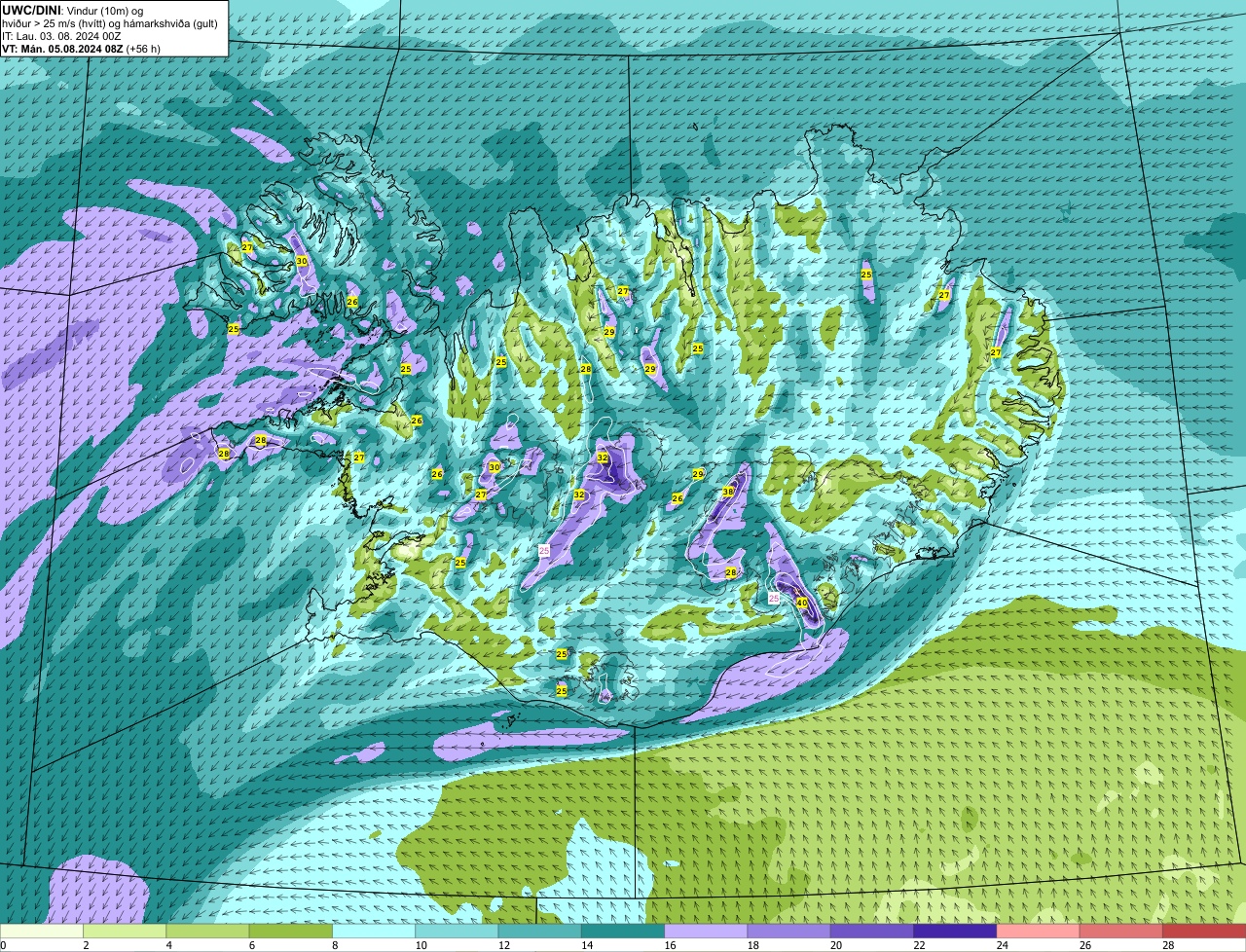Pick the 20–22 m/s violet legend swatch
The height and width of the screenshot is (952, 1246).
click(872, 931)
